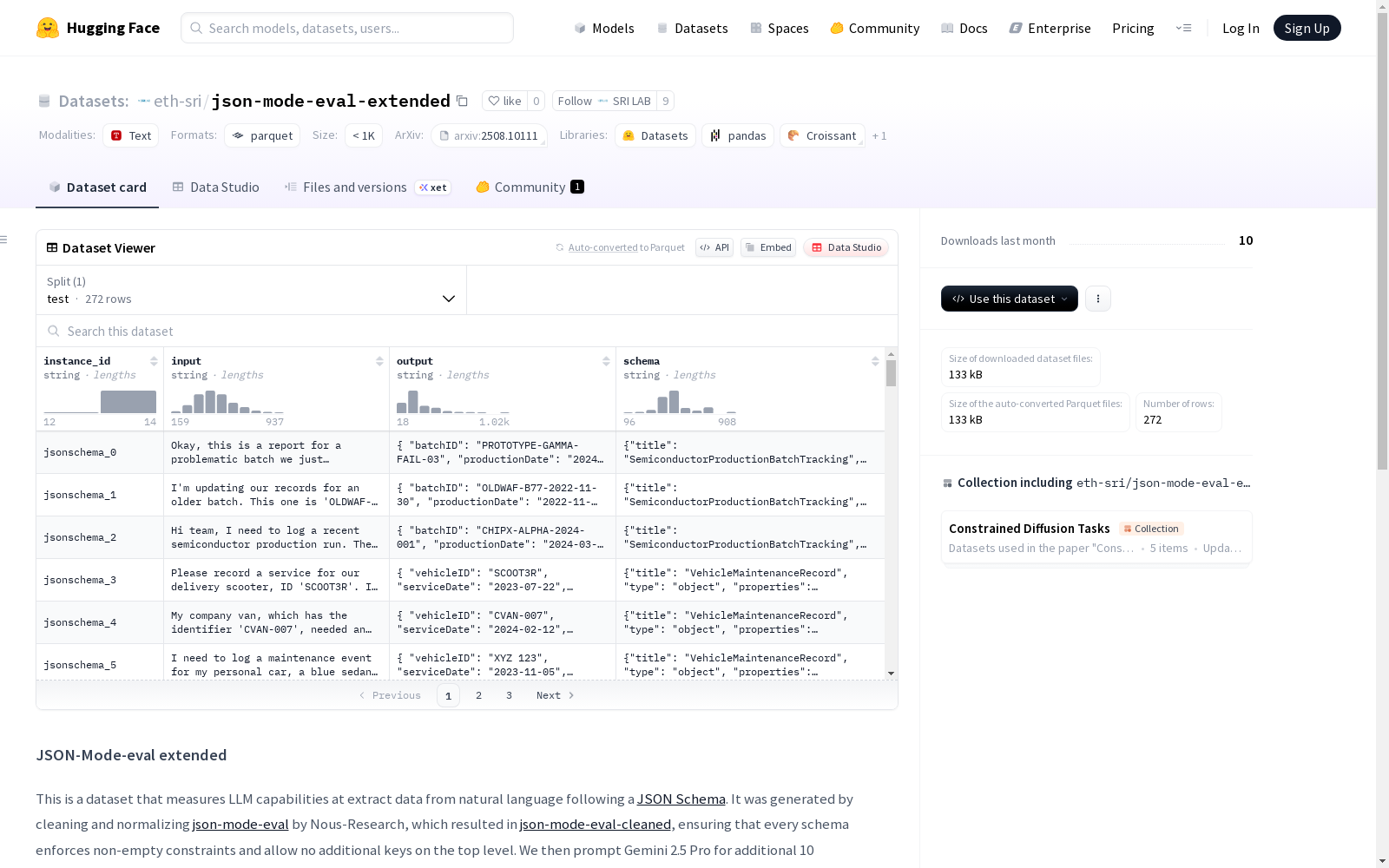
Task: Open Data Studio from viewer header
Action: point(846,247)
